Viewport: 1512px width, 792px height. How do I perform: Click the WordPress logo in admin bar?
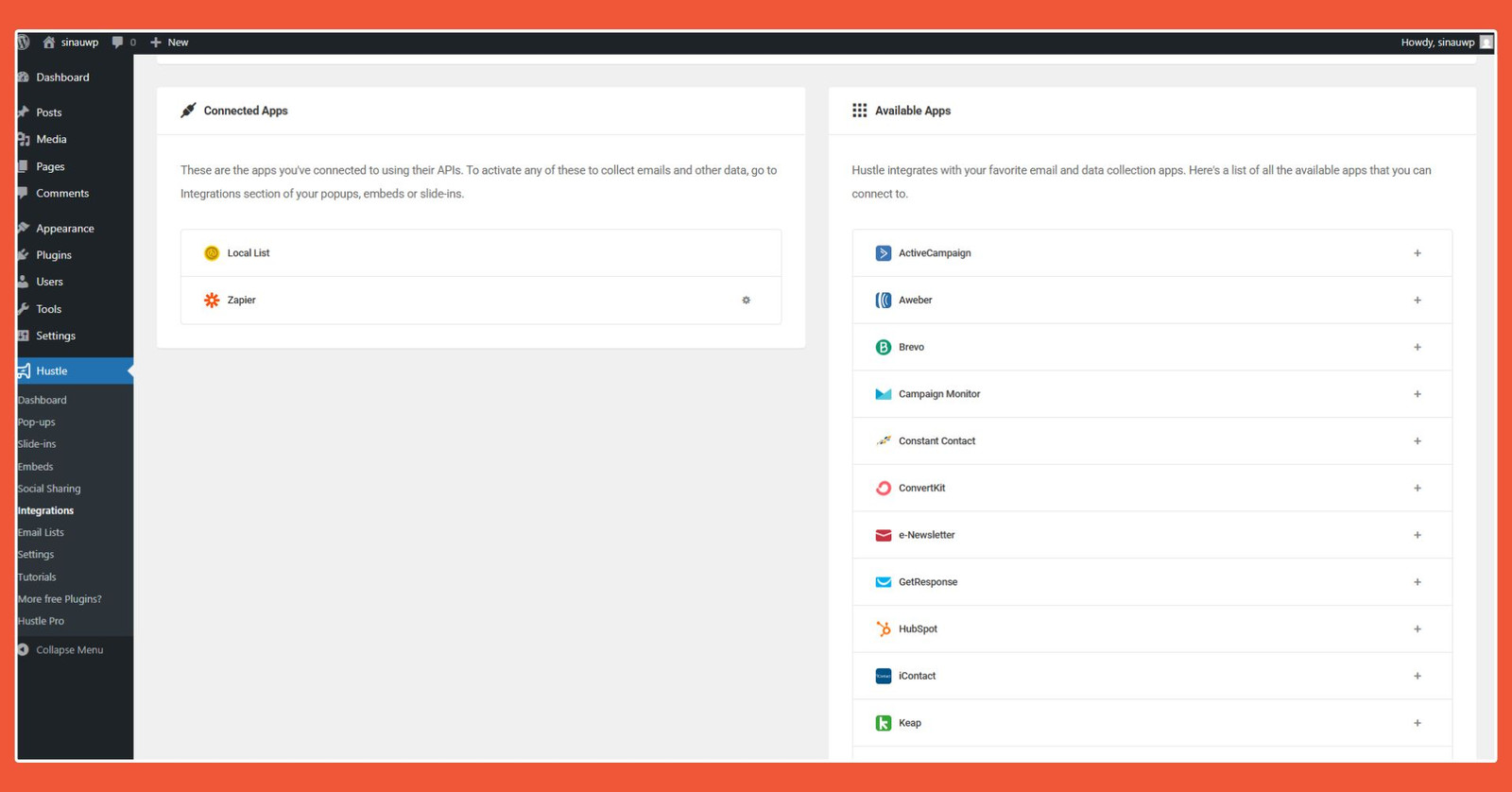pos(24,43)
